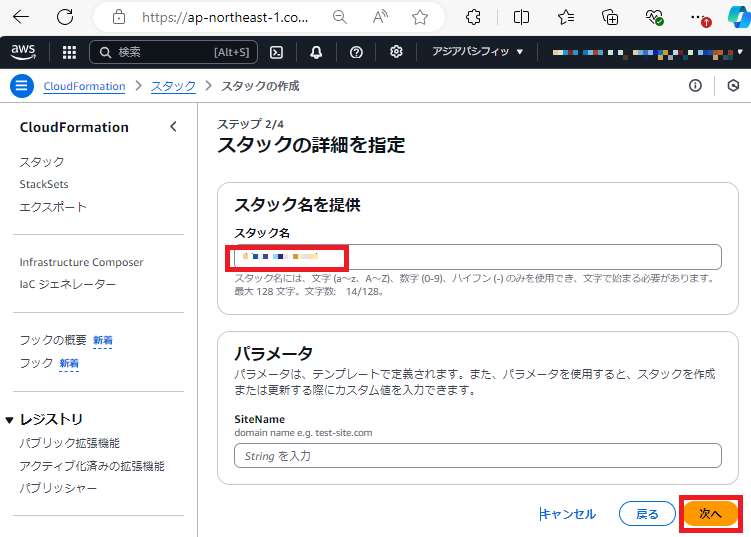Image resolution: width=751 pixels, height=537 pixels.
Task: Open Infrastructure Composer nav item
Action: point(81,262)
